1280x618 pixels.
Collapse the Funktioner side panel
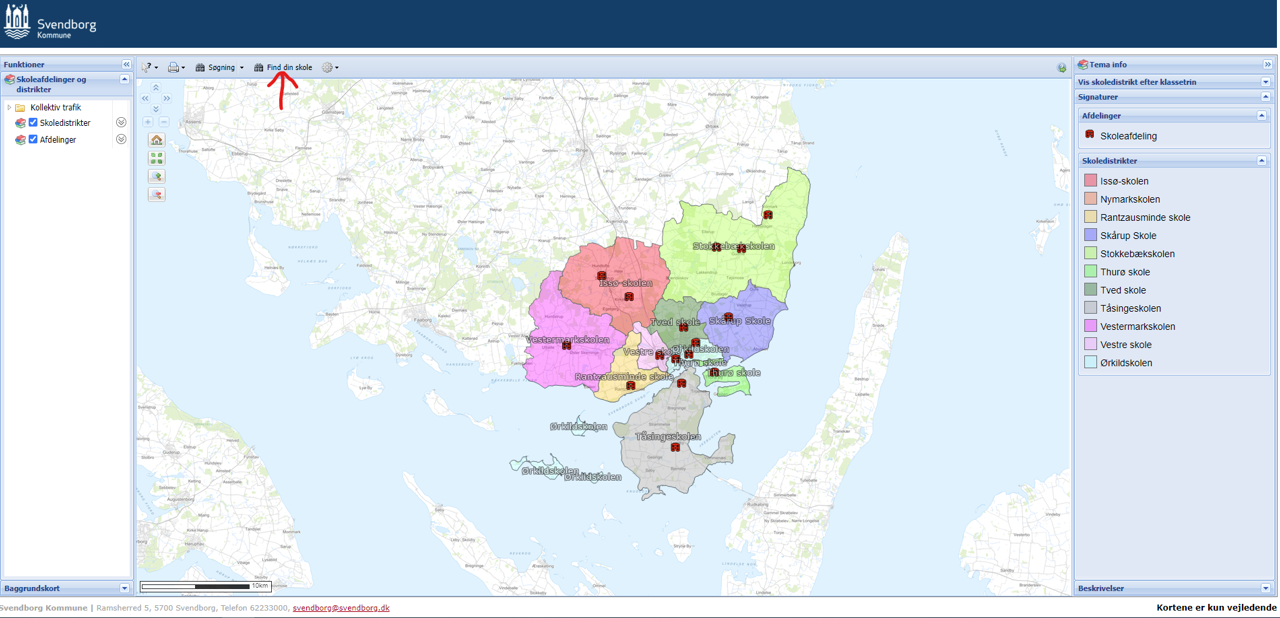126,64
